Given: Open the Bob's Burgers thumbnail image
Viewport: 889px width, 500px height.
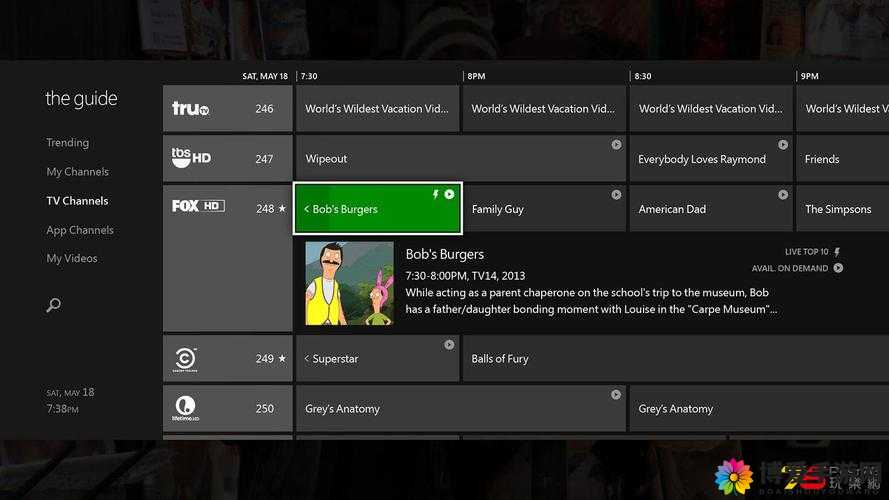Looking at the screenshot, I should coord(349,283).
